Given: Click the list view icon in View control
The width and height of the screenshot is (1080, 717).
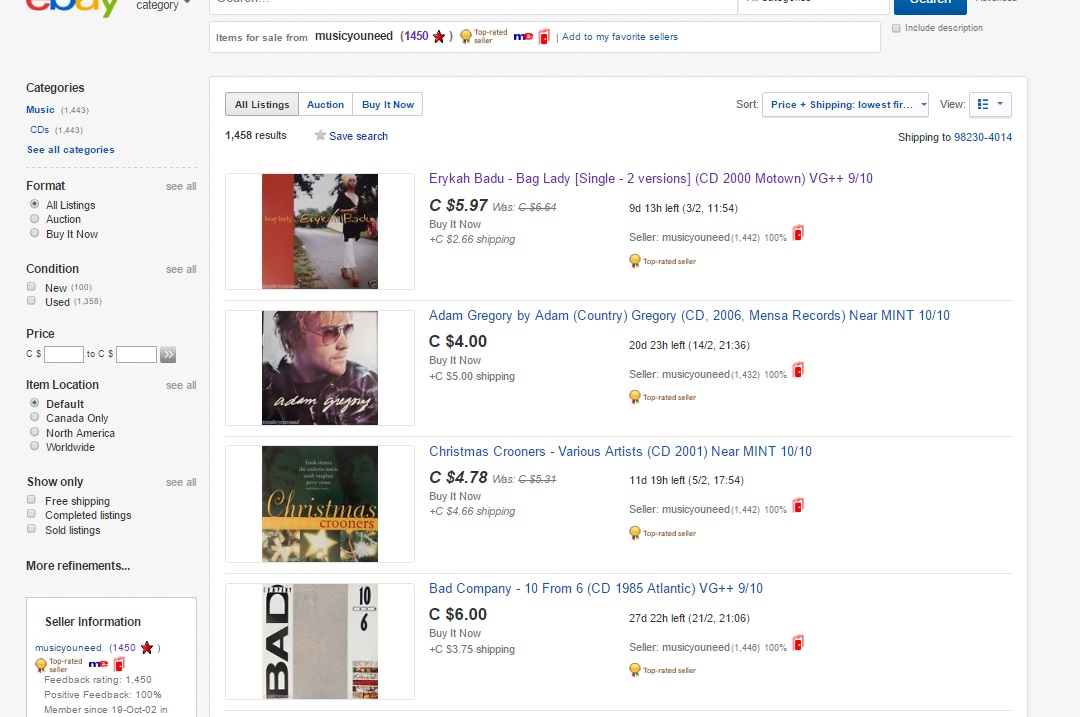Looking at the screenshot, I should coord(983,104).
